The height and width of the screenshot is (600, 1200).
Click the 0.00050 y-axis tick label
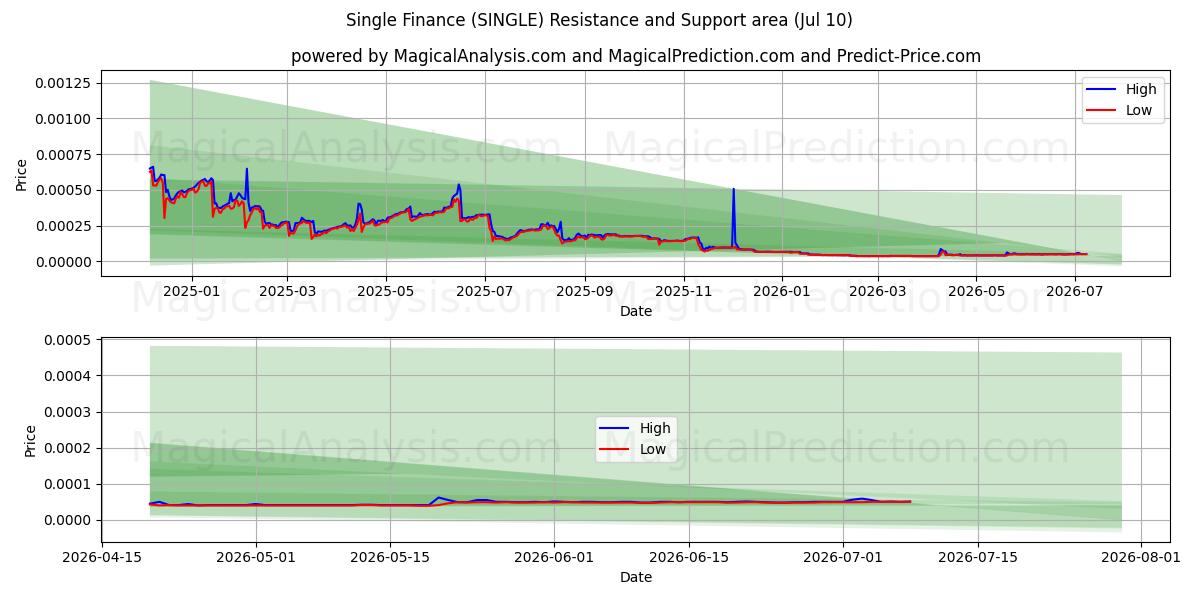tap(63, 190)
